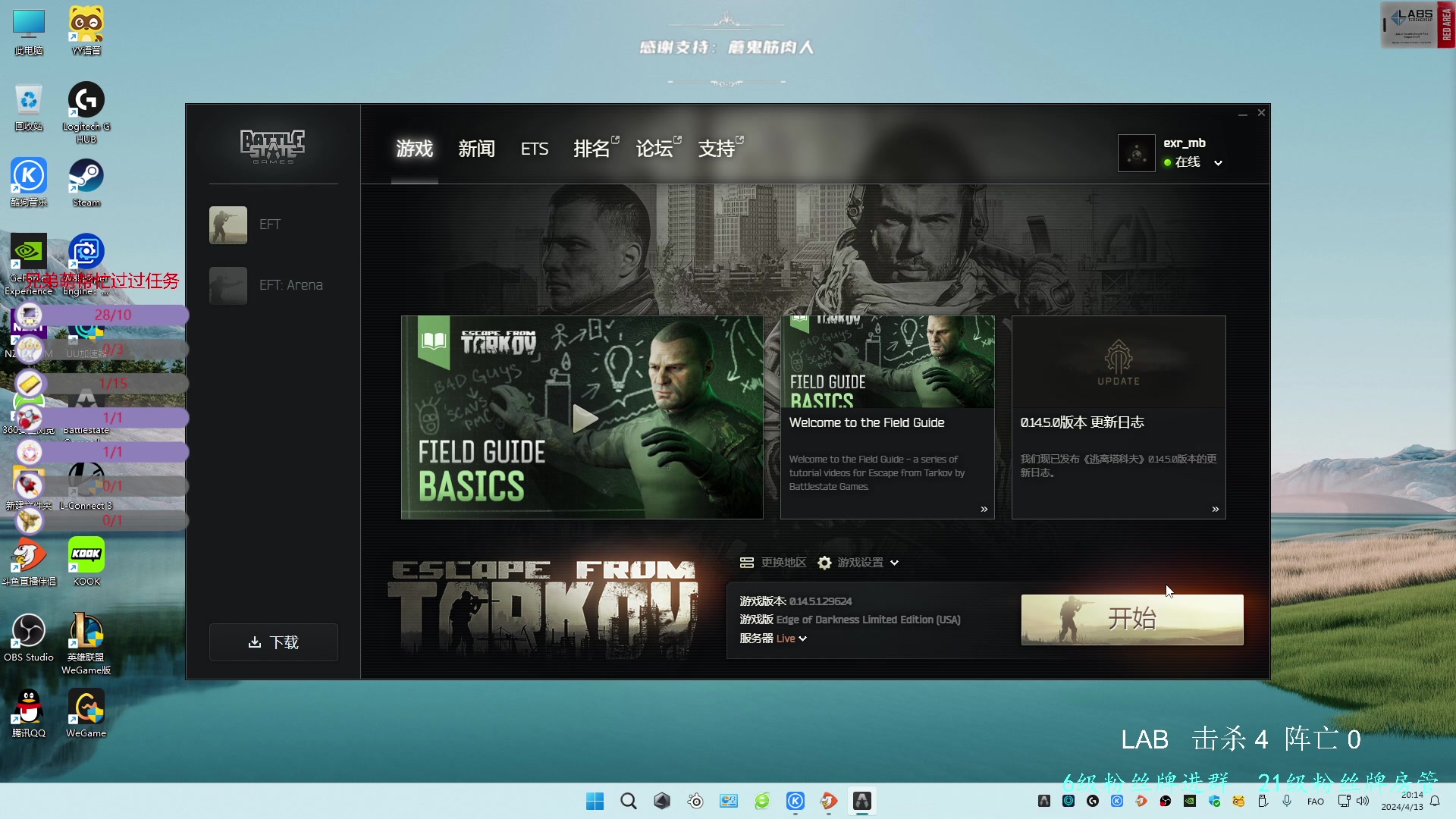This screenshot has height=819, width=1456.
Task: Open the 酷狗音乐 desktop icon
Action: coord(29,183)
